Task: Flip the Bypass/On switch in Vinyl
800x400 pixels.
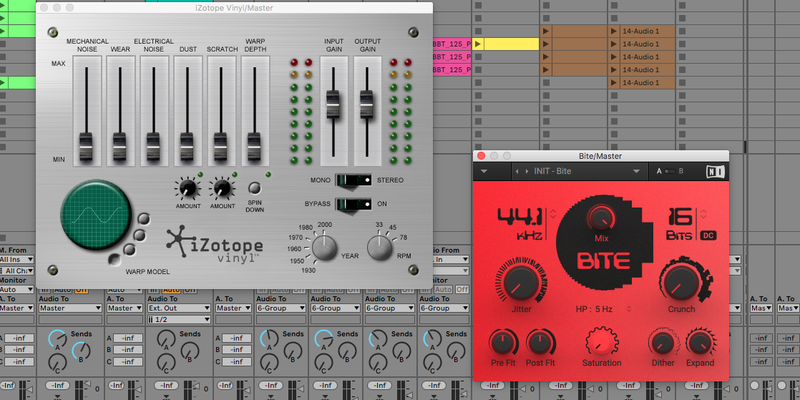Action: 354,204
